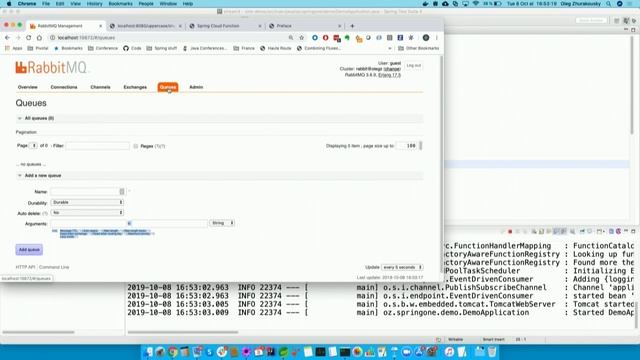Open the Apps bookmark shortcut
640x360 pixels.
13,48
